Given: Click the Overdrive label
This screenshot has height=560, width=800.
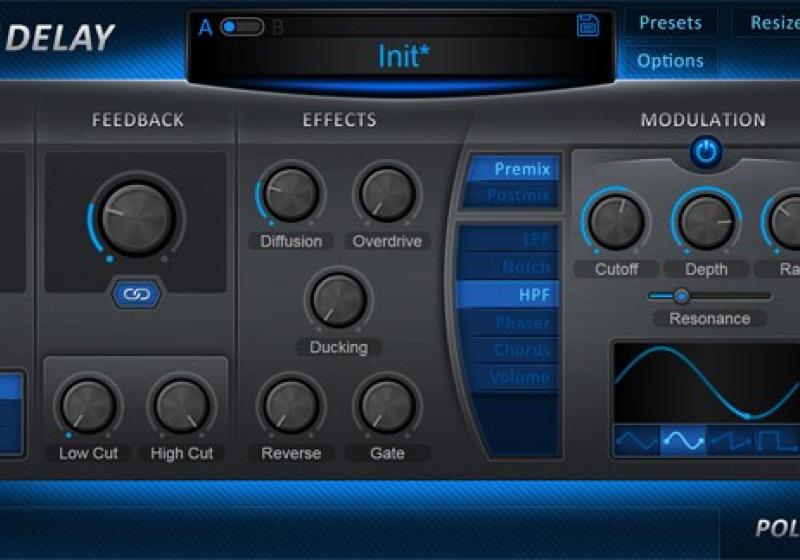Looking at the screenshot, I should [387, 241].
